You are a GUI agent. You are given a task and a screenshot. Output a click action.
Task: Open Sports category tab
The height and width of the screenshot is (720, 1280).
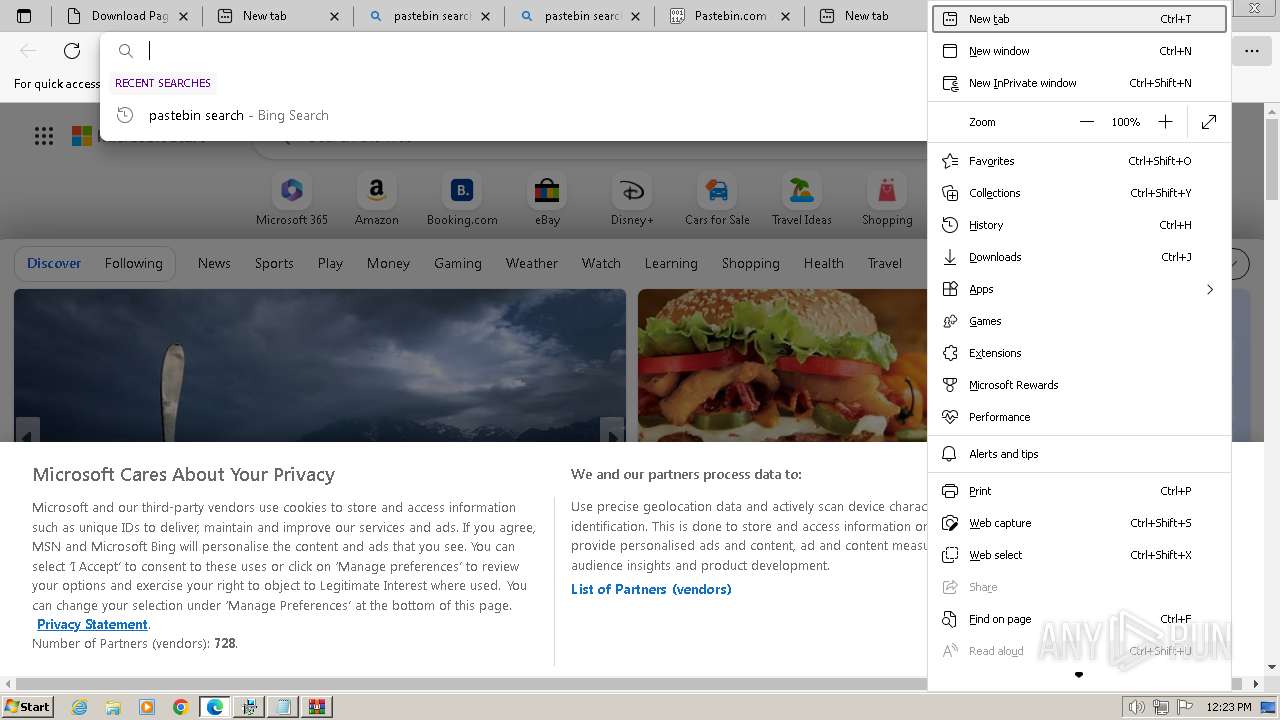pos(274,263)
